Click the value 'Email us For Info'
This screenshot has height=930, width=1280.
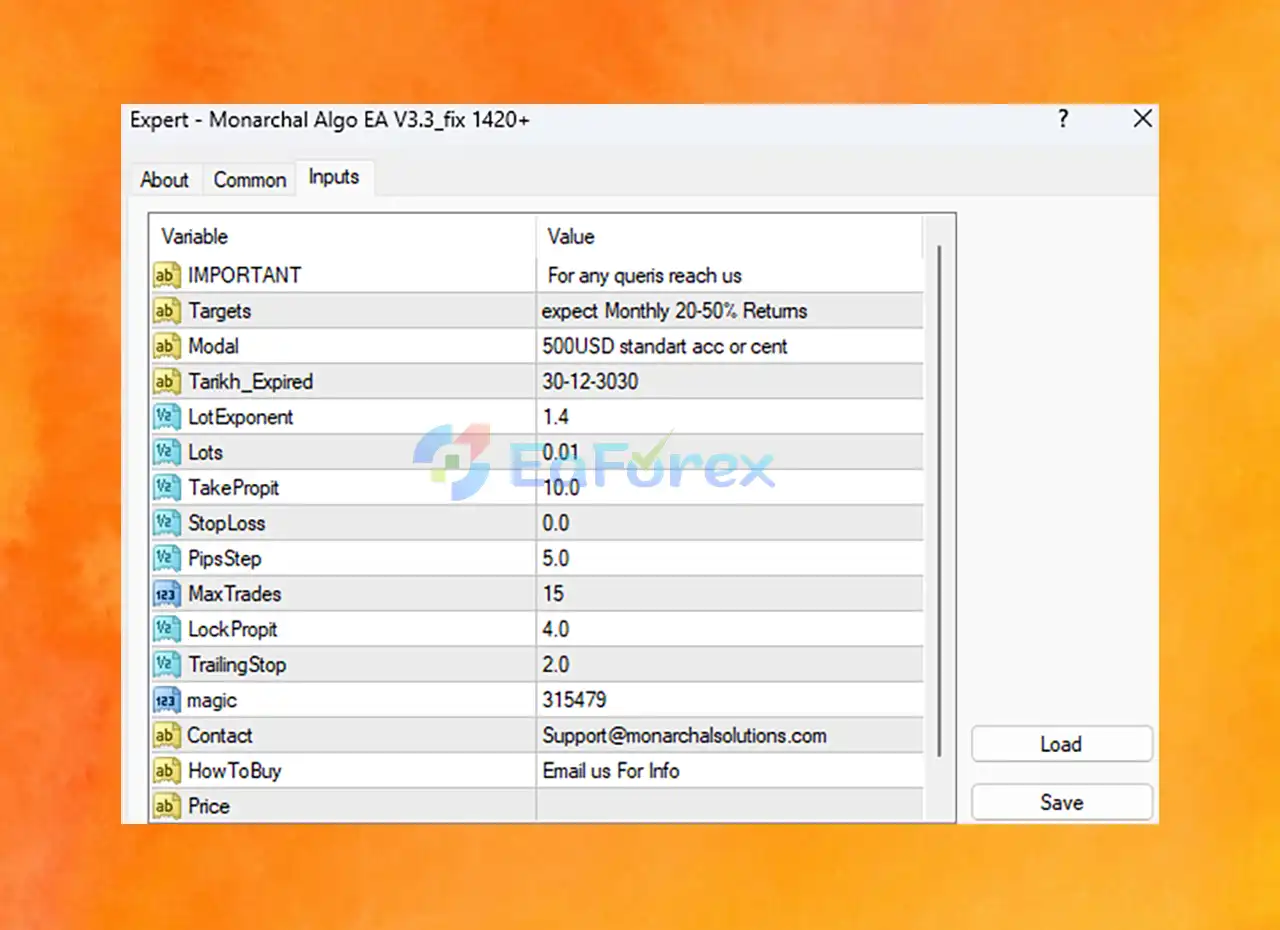pos(611,771)
